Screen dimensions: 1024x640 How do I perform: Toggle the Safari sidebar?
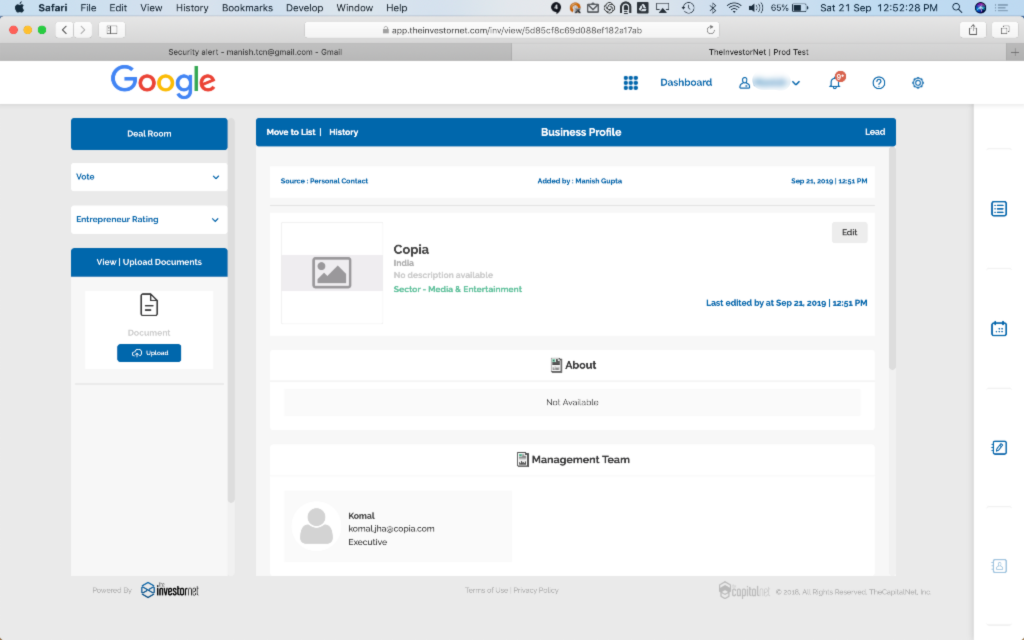pos(112,30)
